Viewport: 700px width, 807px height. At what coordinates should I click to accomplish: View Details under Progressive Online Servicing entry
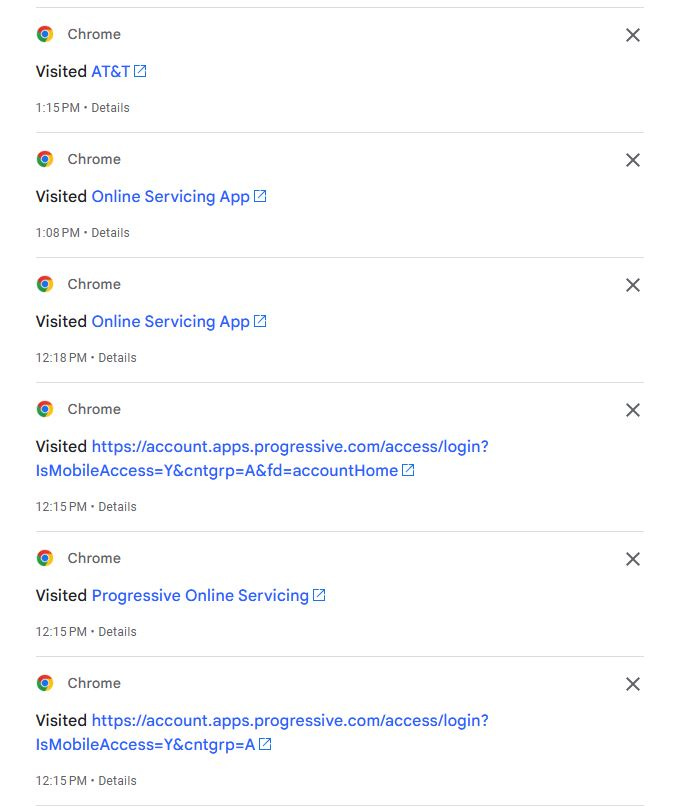tap(117, 632)
